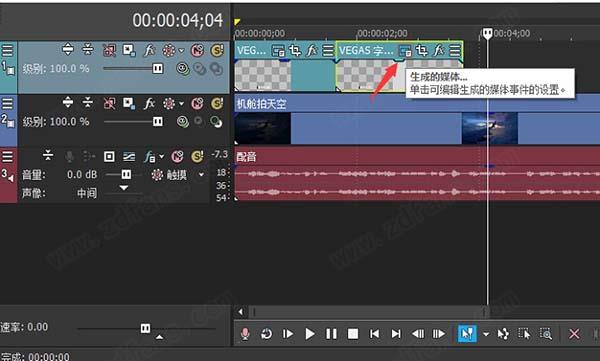Expand automation settings dropdown on track 1
The width and height of the screenshot is (600, 361).
pos(181,50)
